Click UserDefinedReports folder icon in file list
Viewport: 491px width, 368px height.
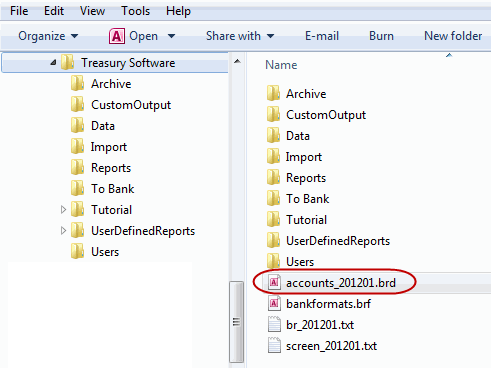click(x=273, y=240)
